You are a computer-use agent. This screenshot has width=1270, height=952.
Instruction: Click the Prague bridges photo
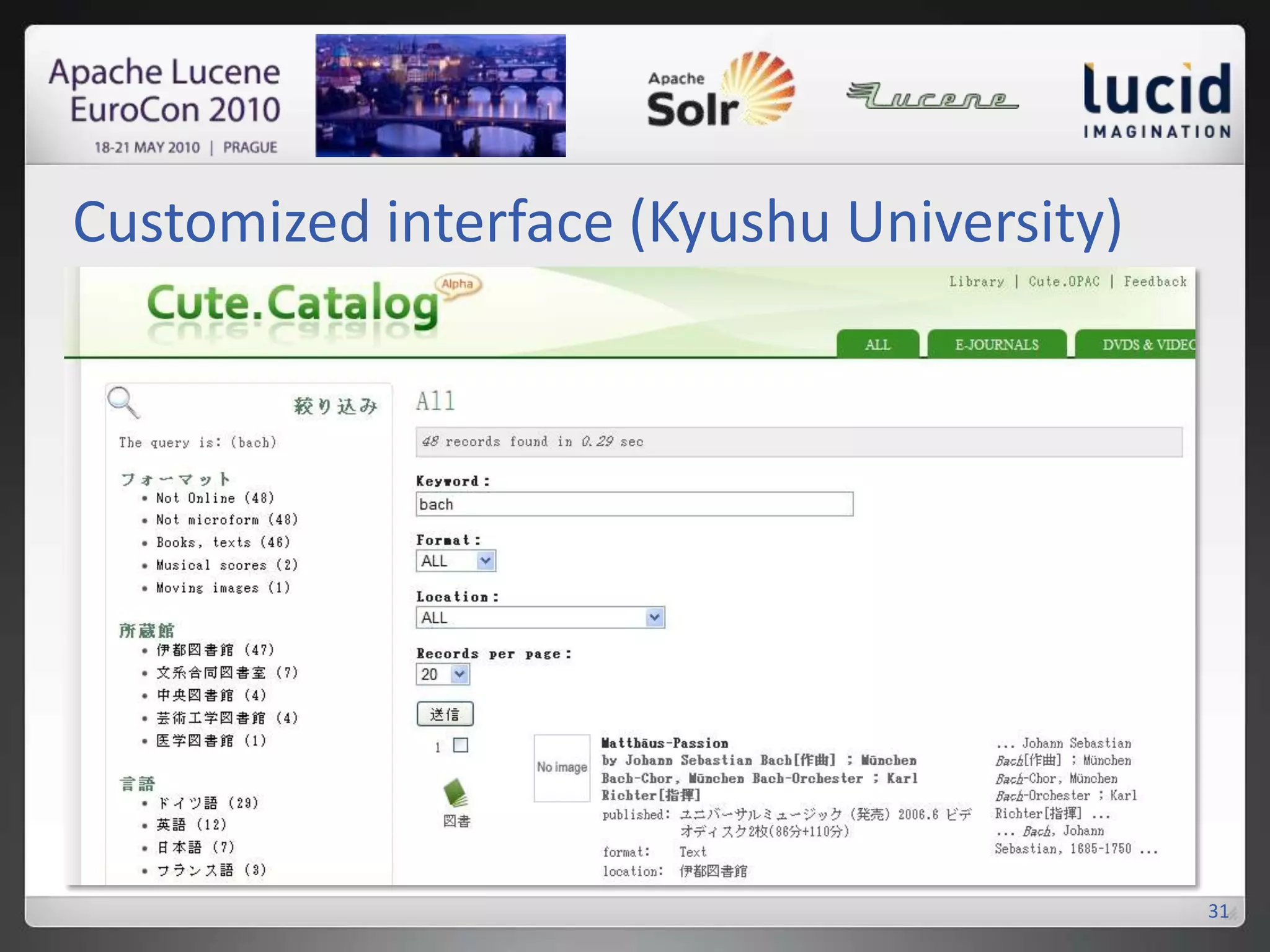click(440, 95)
